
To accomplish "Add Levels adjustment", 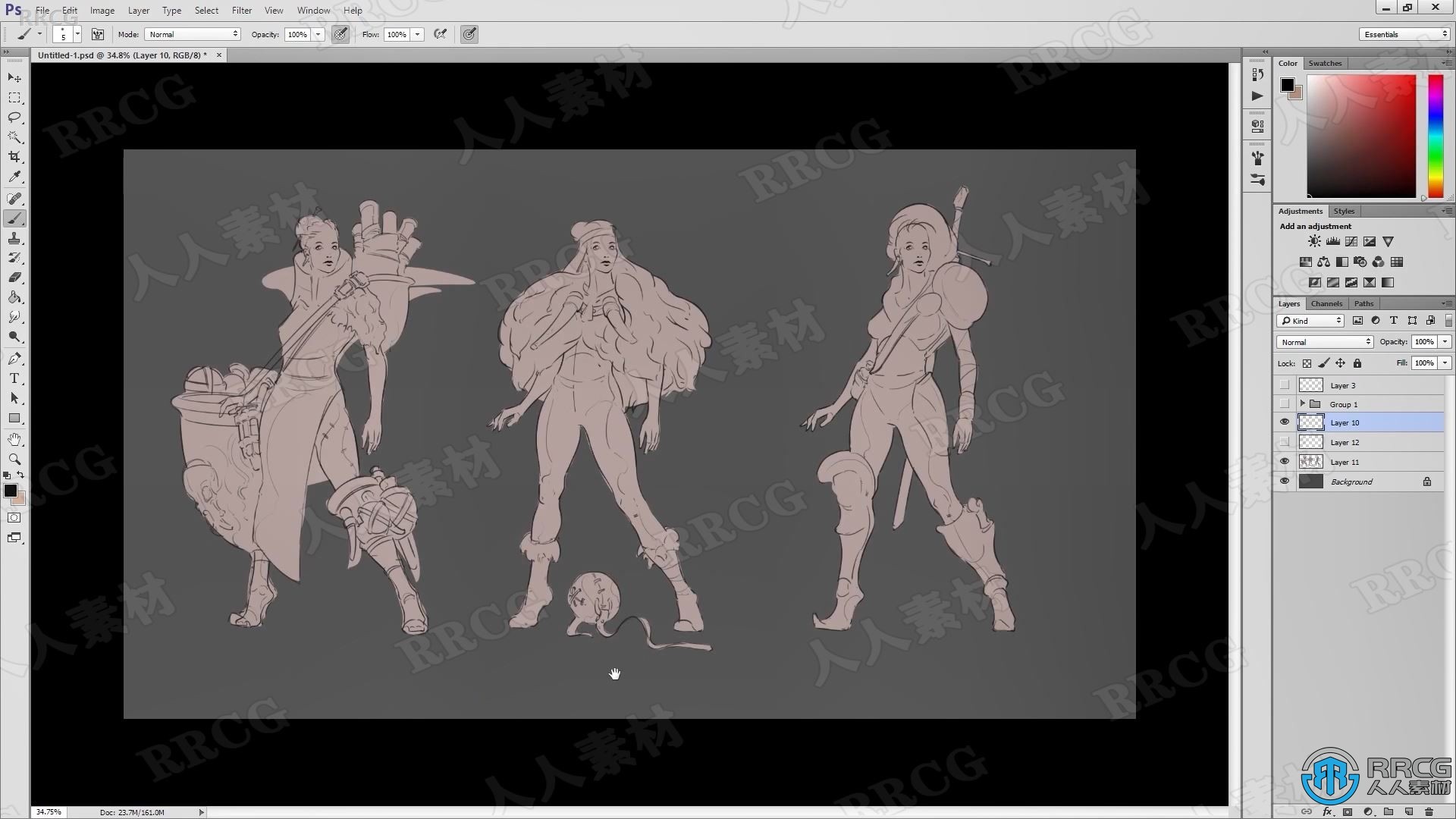I will coord(1332,241).
